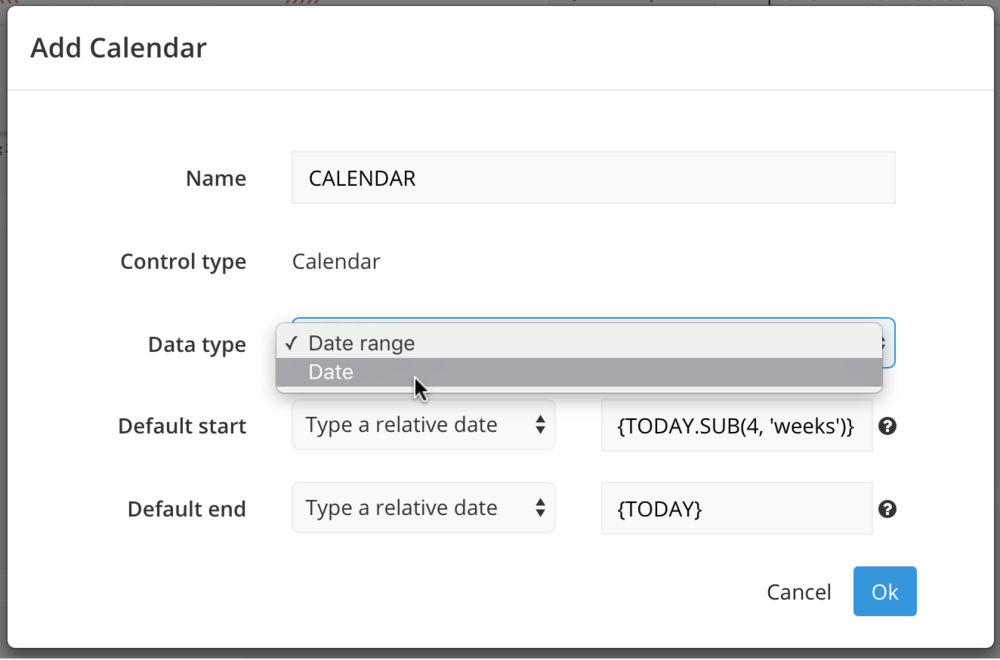Click the Add Calendar dialog title
1000x660 pixels.
tap(117, 47)
